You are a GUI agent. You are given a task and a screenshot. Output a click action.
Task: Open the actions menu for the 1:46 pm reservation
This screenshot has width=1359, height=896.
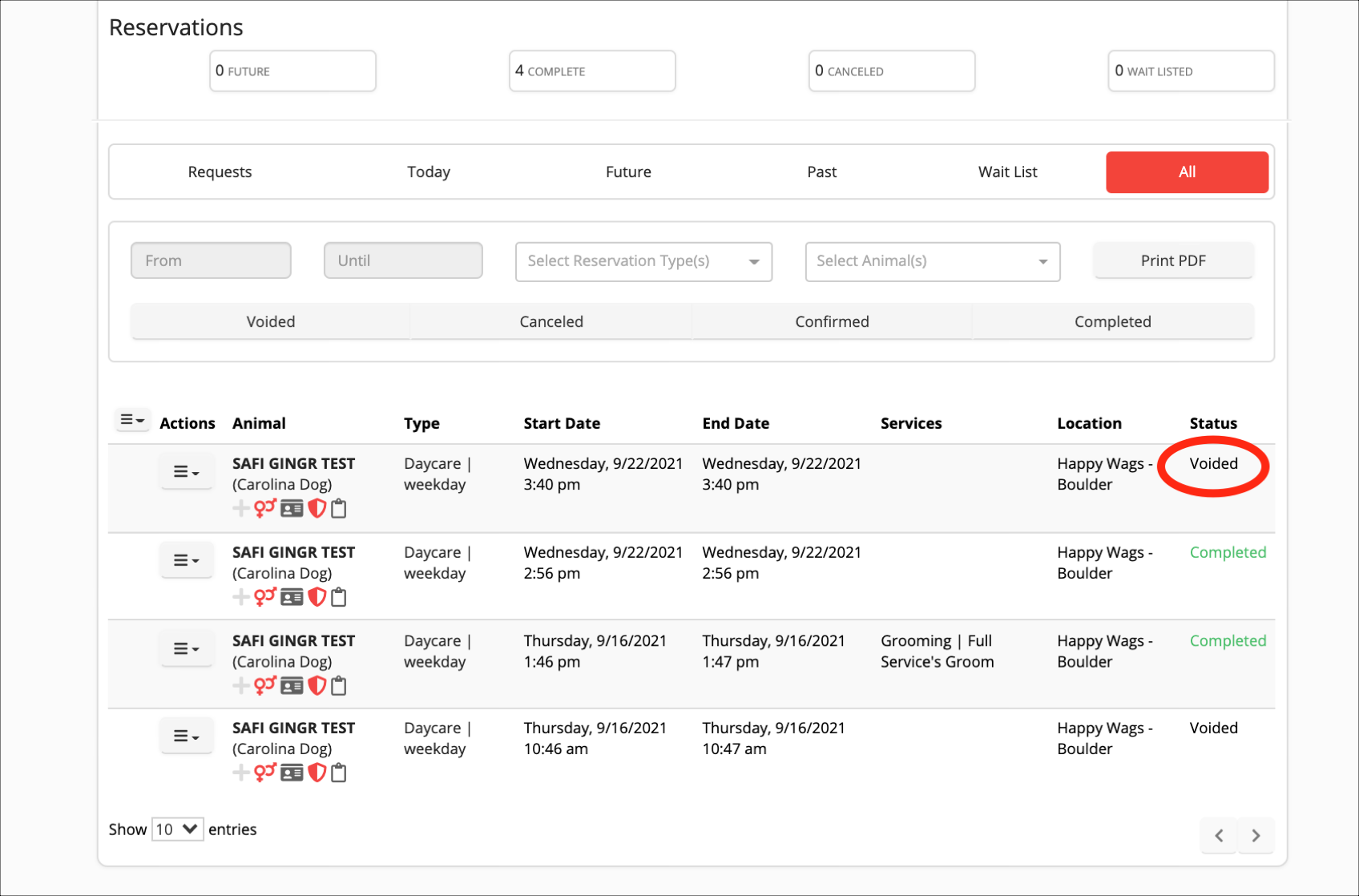(x=186, y=648)
